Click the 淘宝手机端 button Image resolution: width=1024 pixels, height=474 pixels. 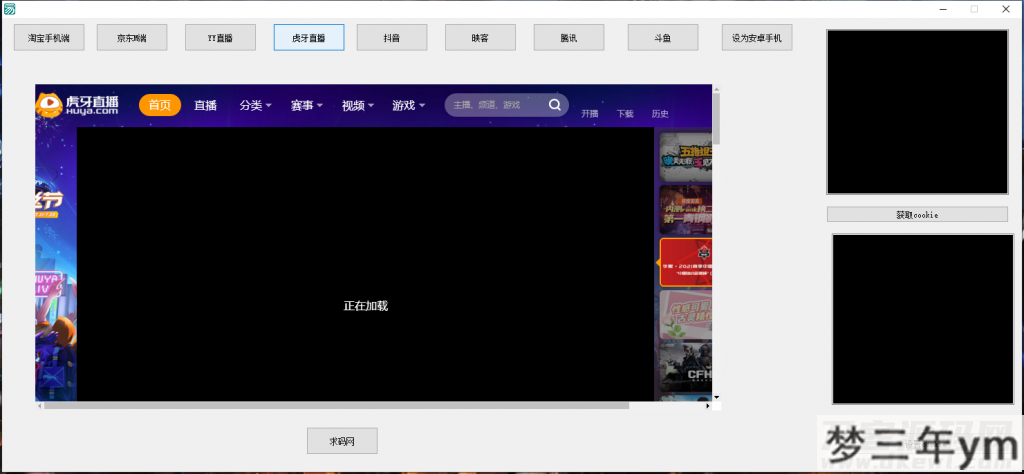coord(49,38)
